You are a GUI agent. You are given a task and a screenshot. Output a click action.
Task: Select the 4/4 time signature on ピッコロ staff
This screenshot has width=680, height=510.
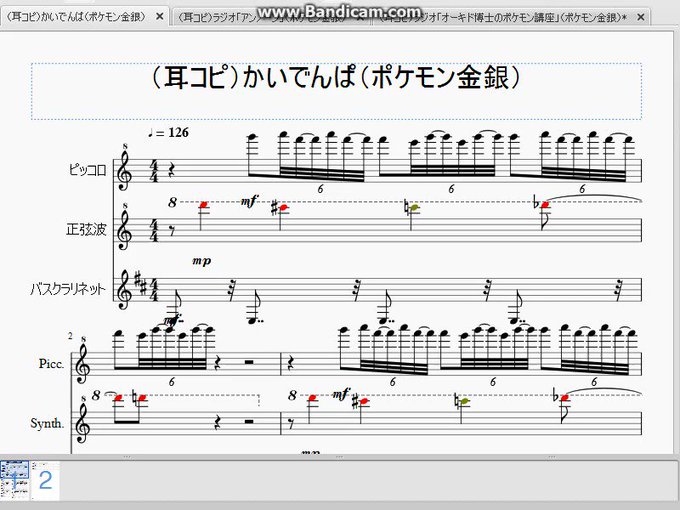click(154, 171)
